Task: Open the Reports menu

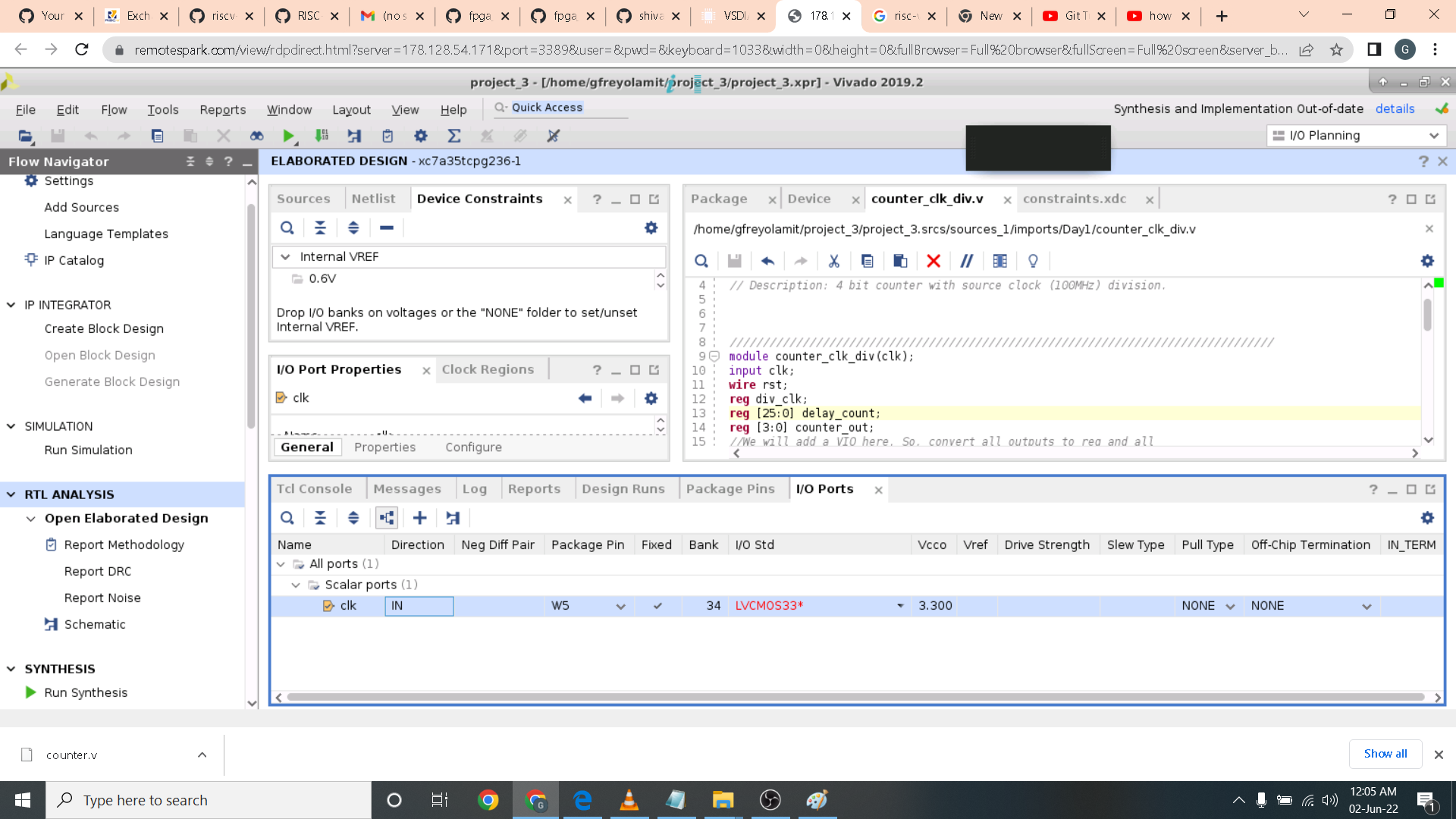Action: [222, 110]
